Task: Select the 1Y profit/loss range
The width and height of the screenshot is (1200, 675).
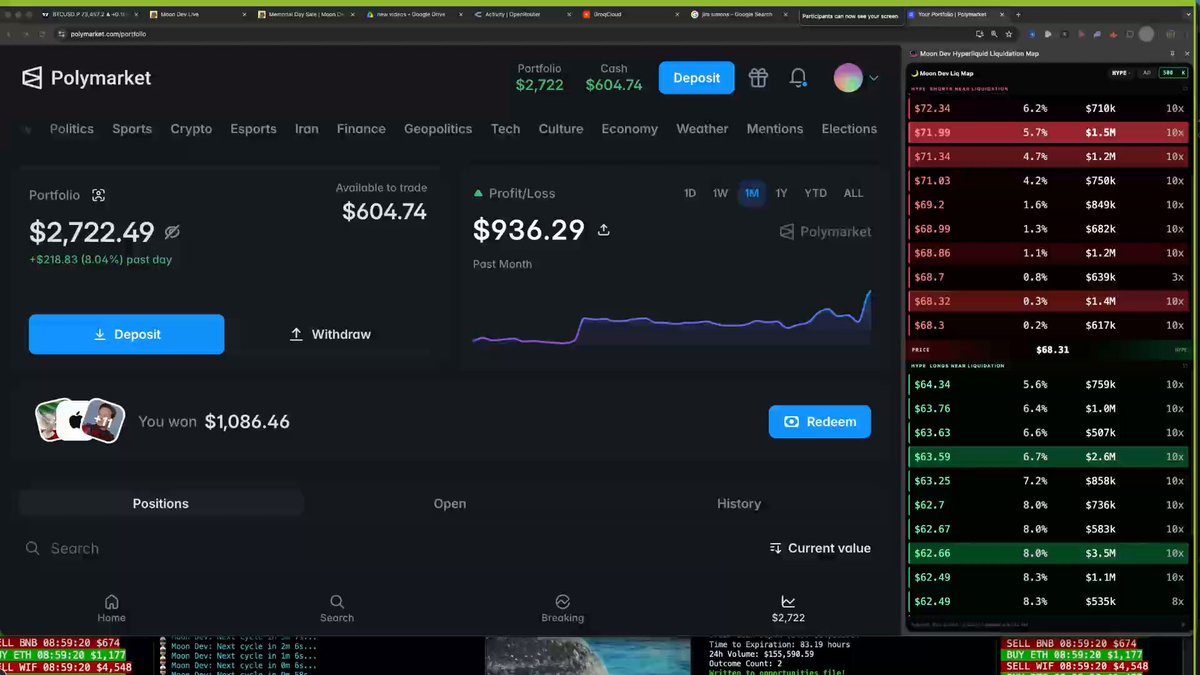Action: (x=781, y=193)
